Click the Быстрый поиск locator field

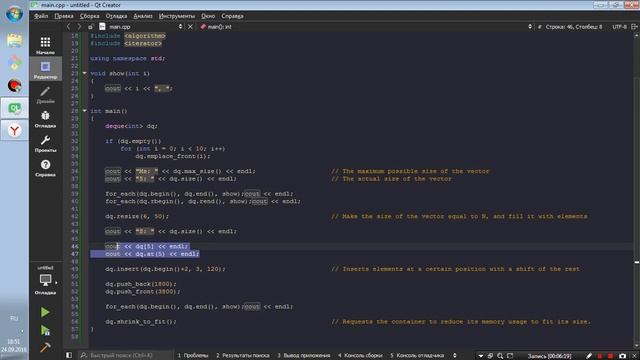(x=124, y=356)
